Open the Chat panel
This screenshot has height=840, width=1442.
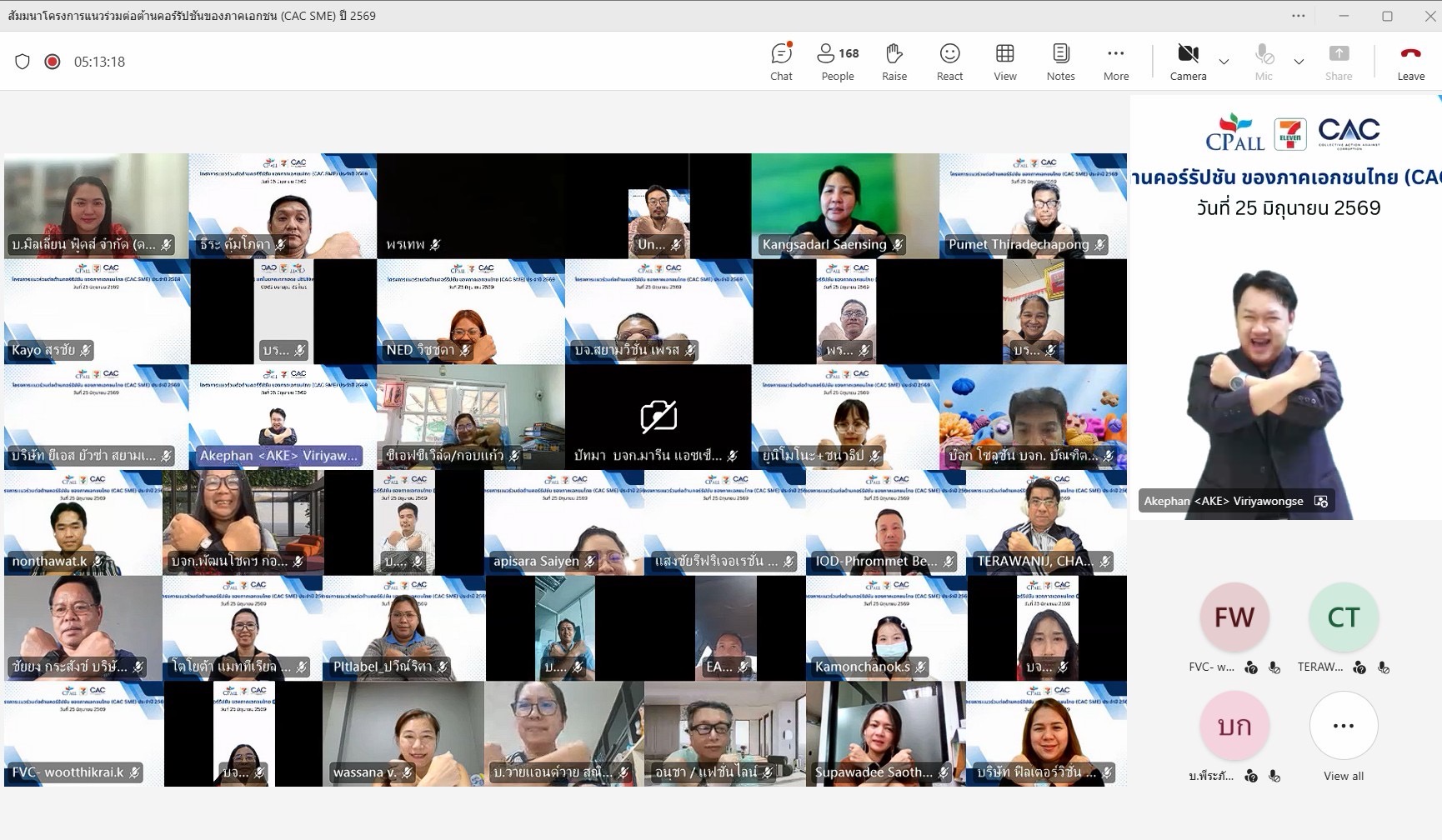pos(781,62)
